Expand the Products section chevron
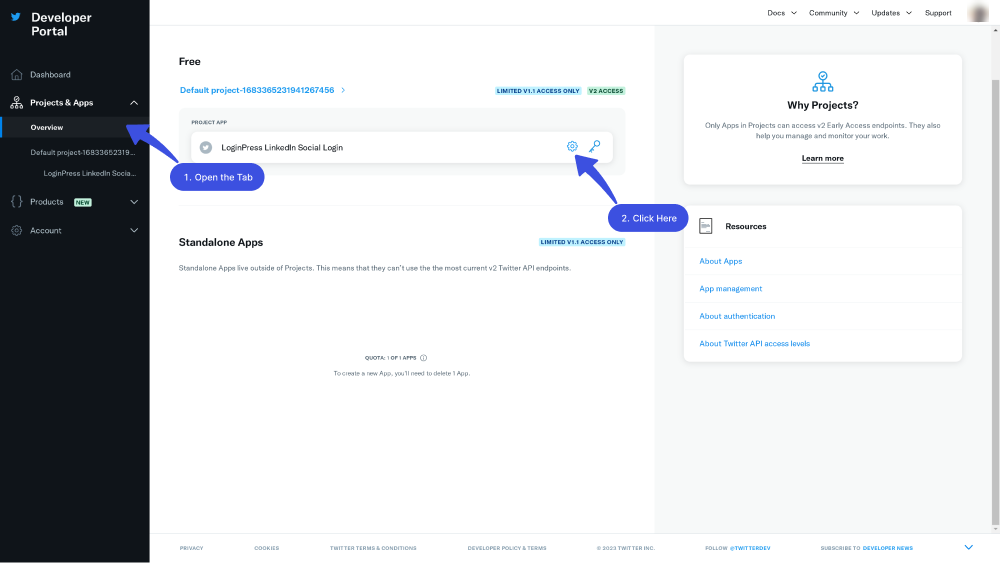 coord(134,202)
